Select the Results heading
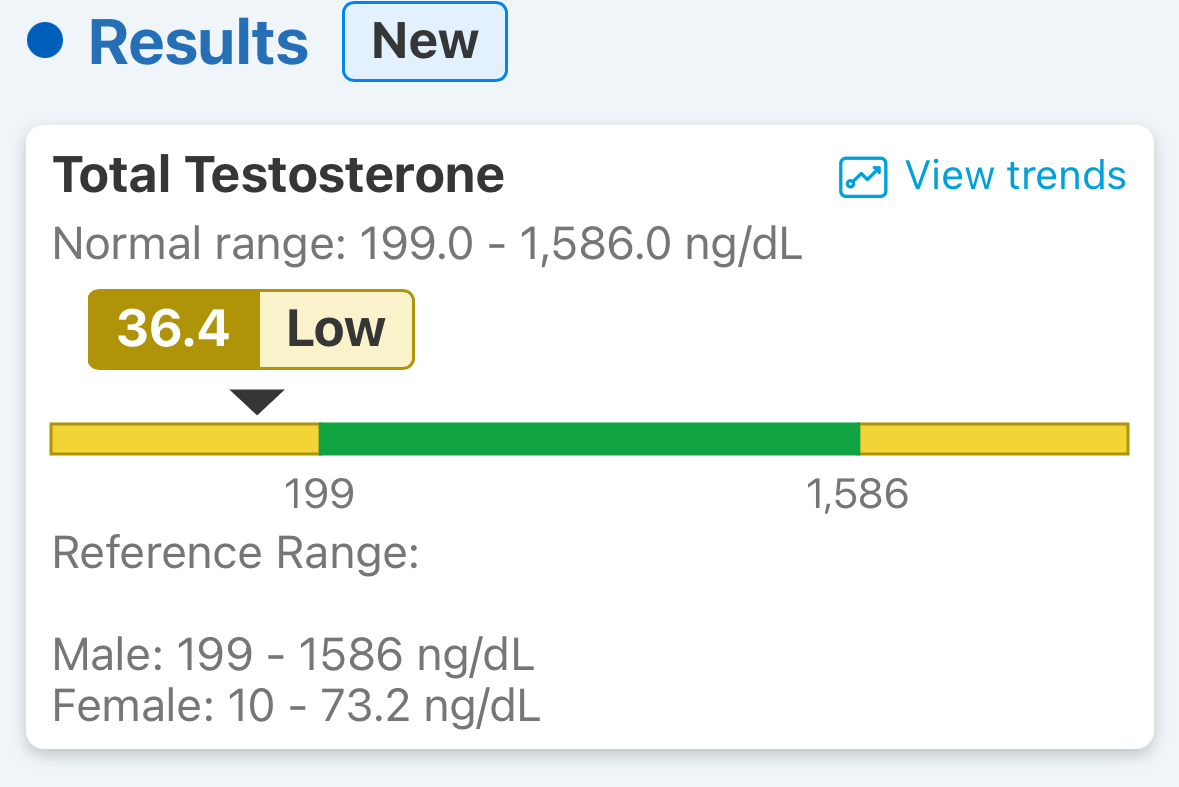 point(199,43)
